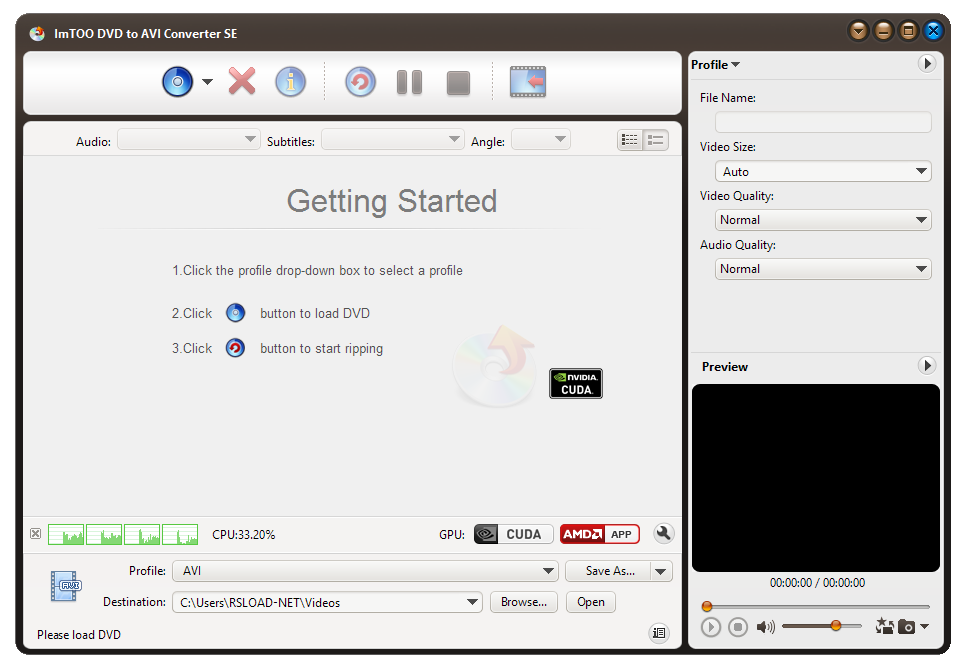
Task: Click the preview Stop button
Action: click(x=738, y=628)
